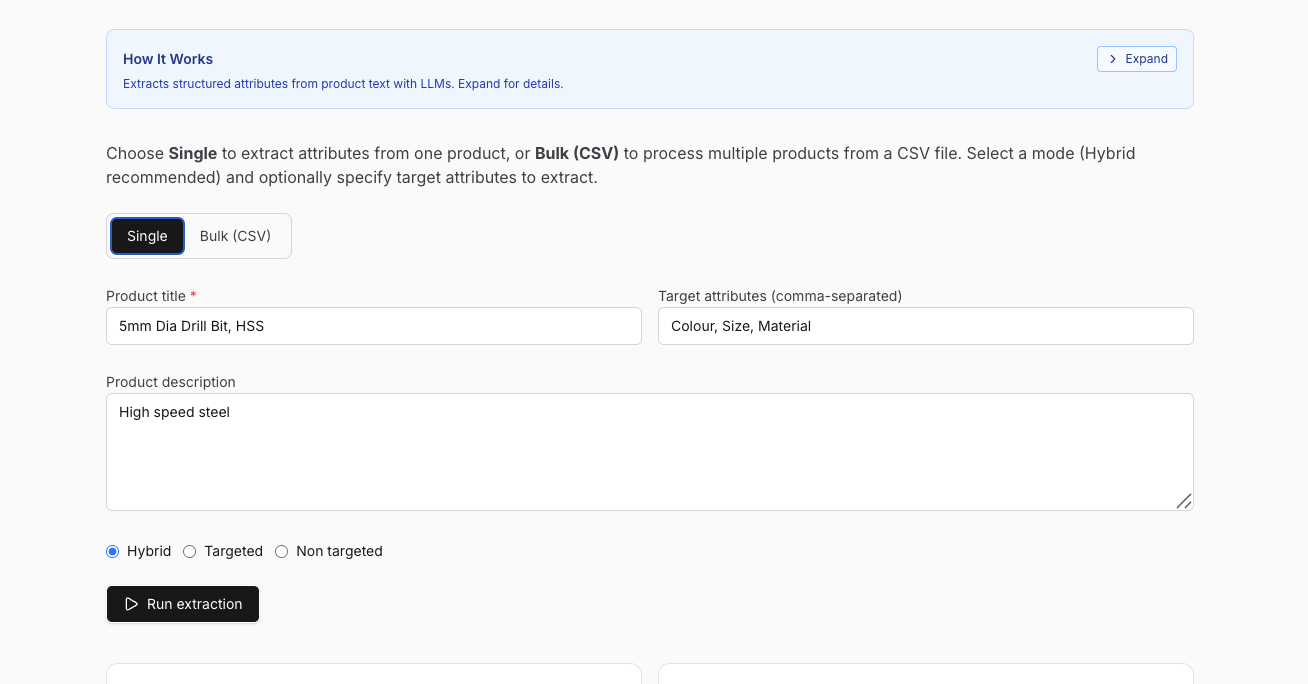
Task: Switch to the Single mode tab
Action: pos(147,236)
